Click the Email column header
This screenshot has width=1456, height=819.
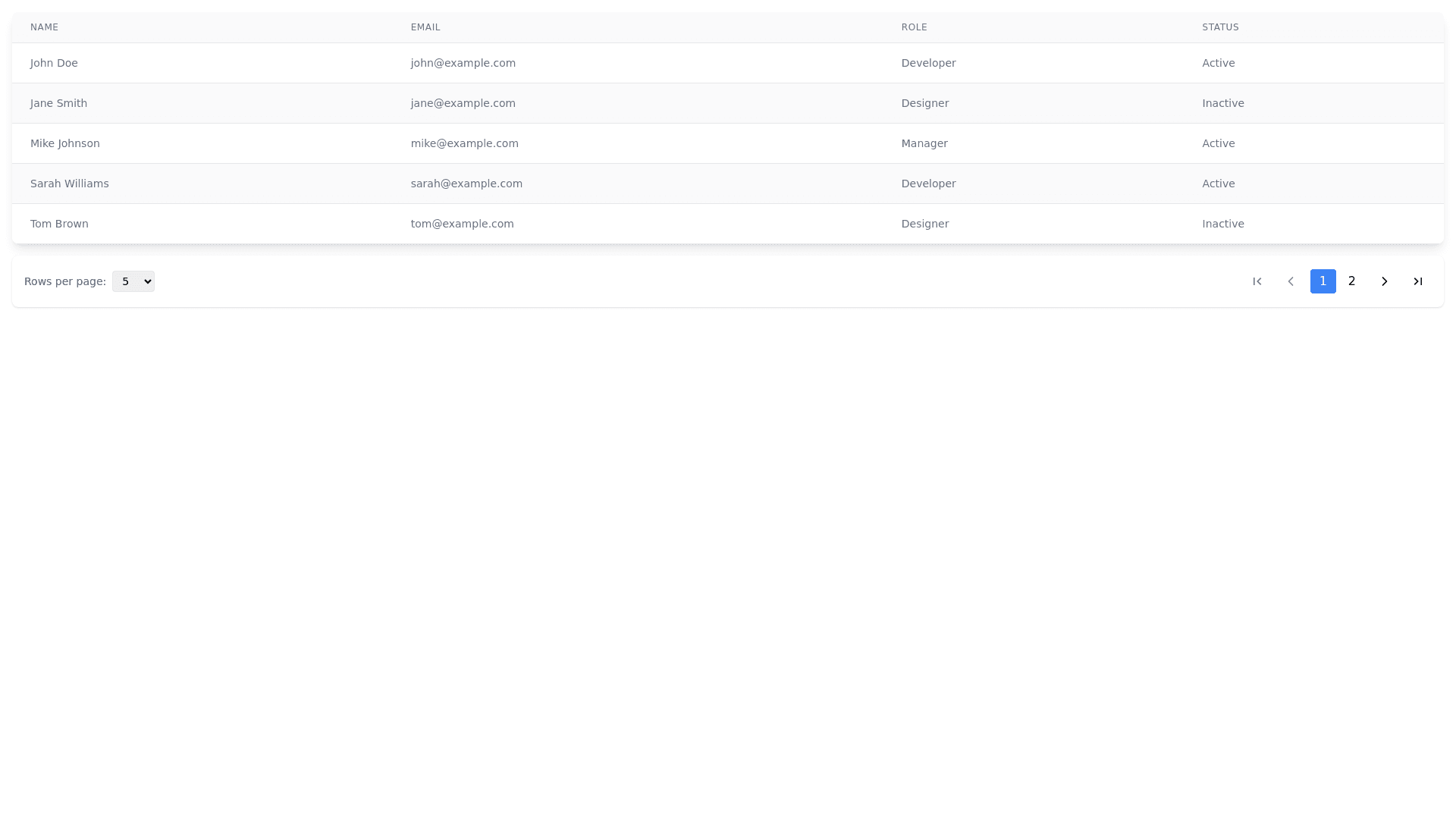tap(425, 27)
